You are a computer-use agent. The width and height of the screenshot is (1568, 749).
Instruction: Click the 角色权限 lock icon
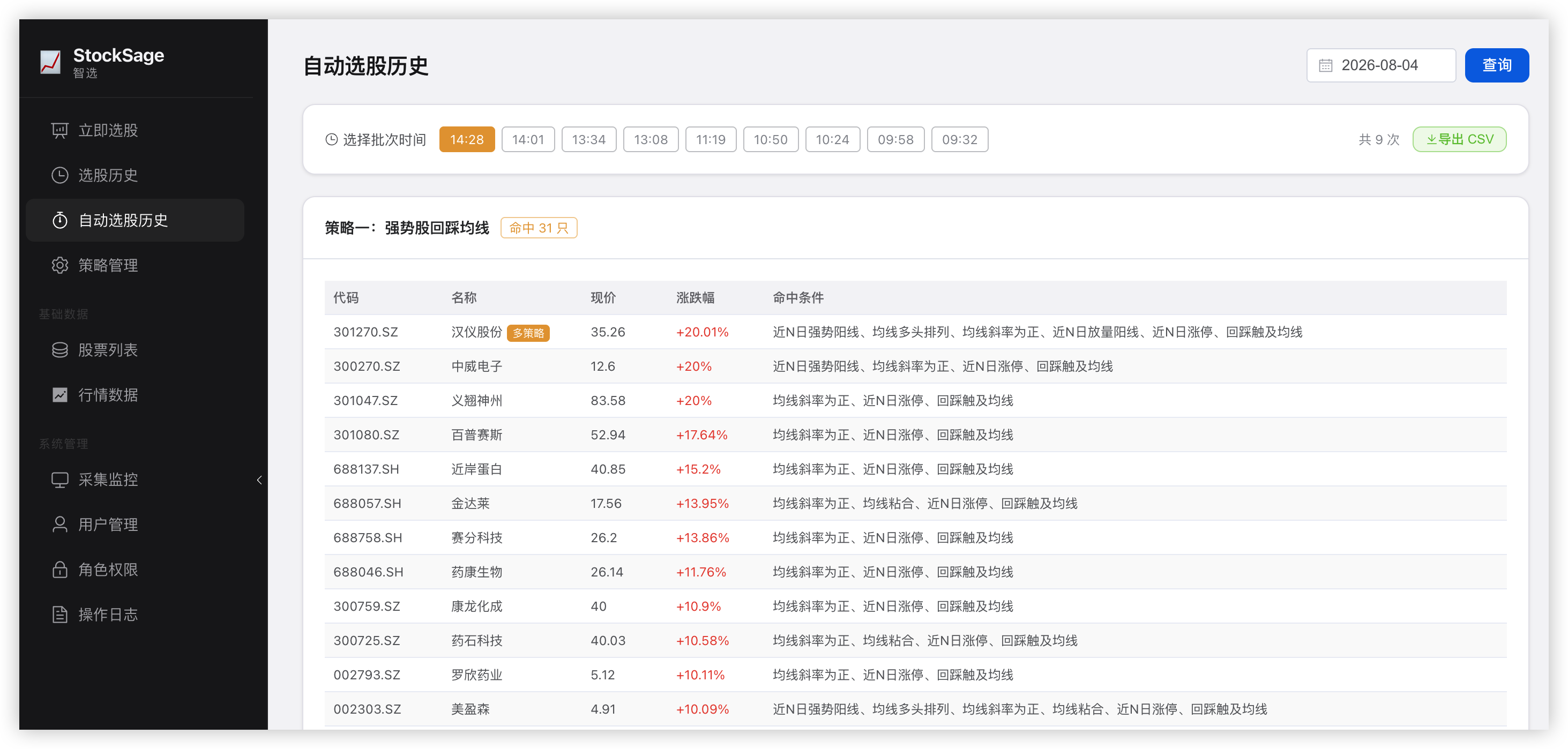click(x=59, y=570)
